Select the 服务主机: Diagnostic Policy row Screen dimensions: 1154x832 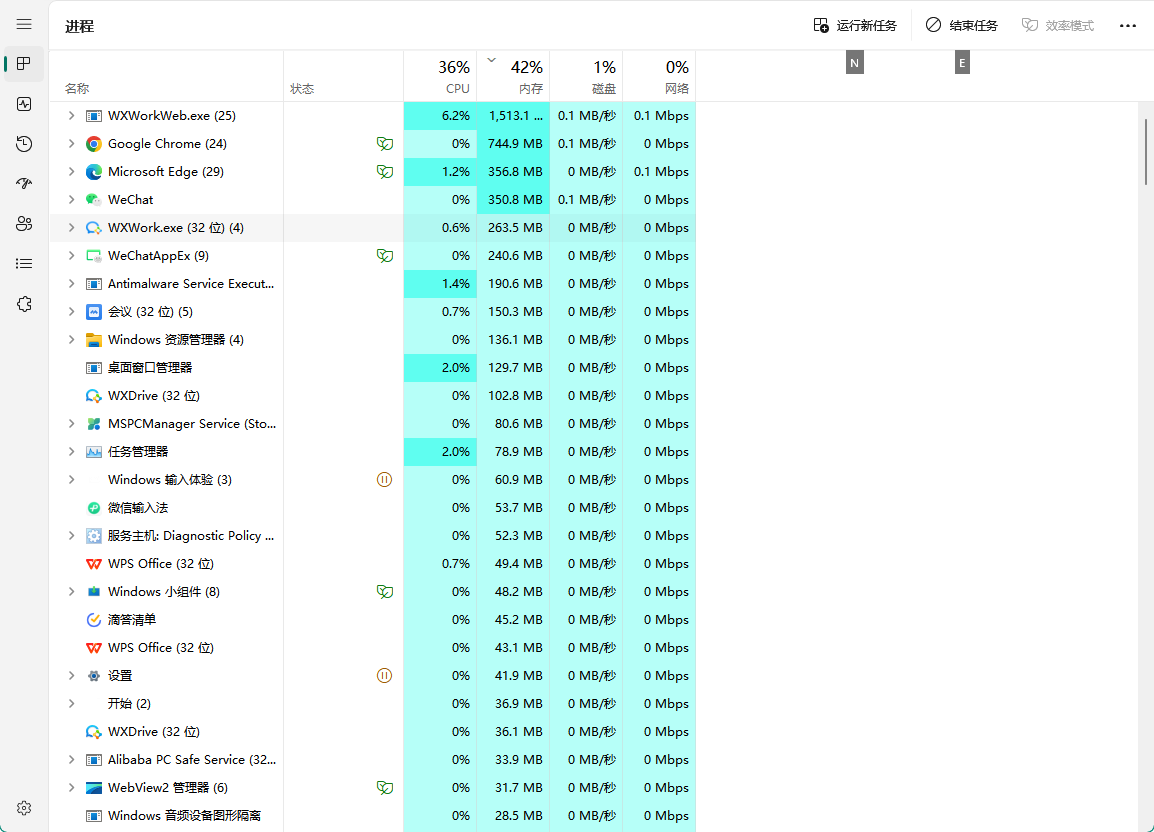coord(372,535)
